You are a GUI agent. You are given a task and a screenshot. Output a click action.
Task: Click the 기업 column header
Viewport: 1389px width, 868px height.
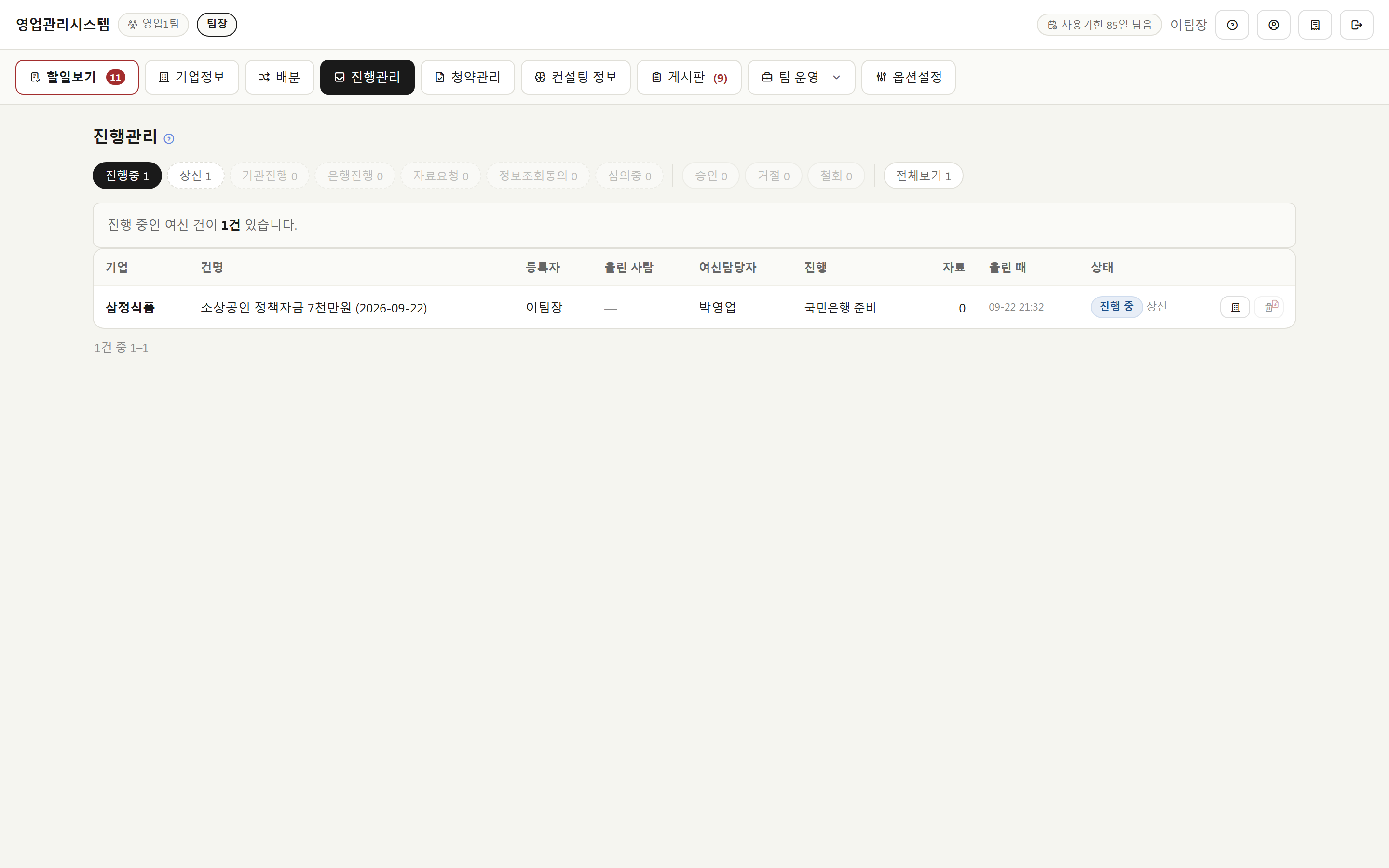[x=117, y=268]
